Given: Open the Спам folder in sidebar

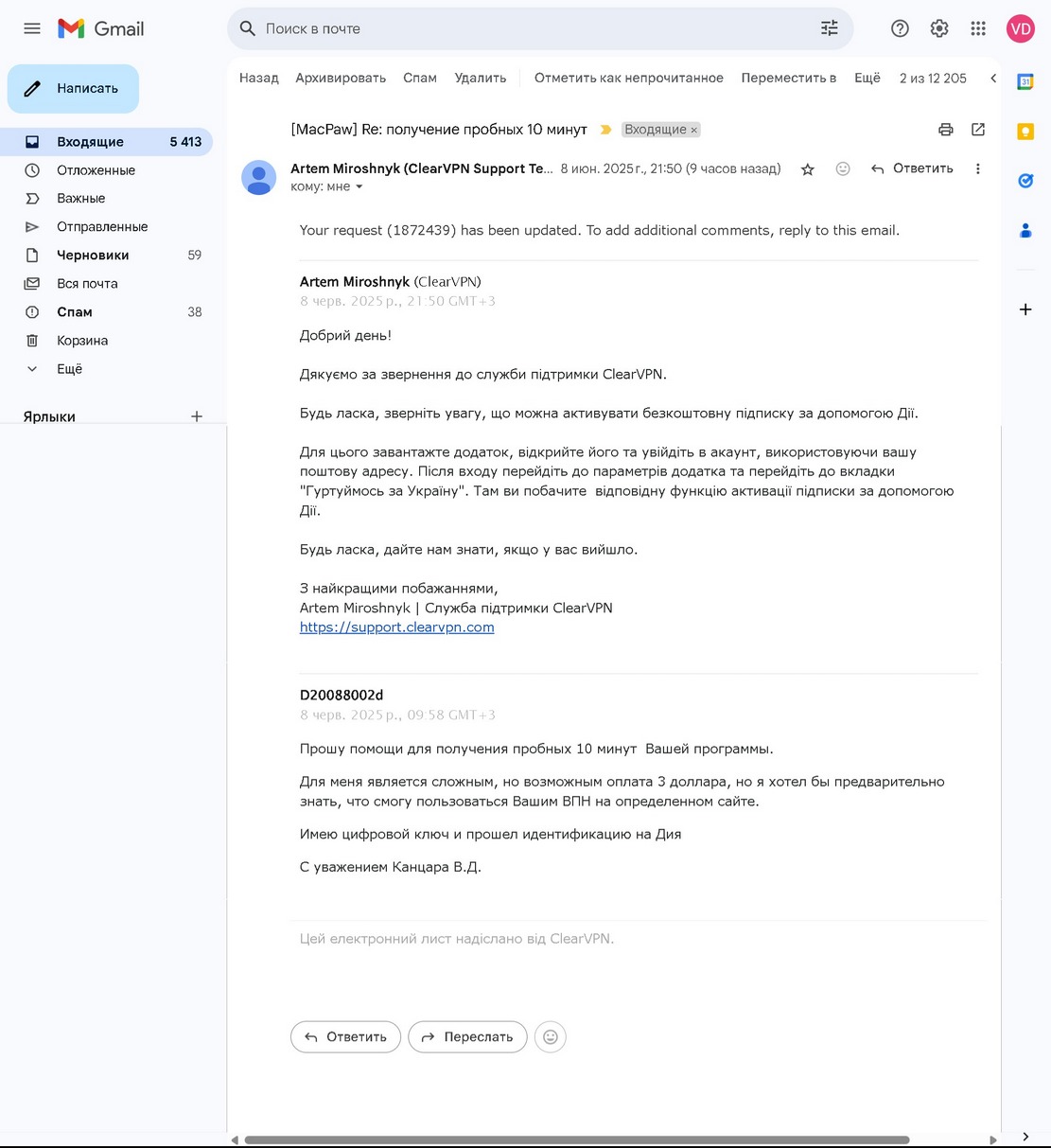Looking at the screenshot, I should click(x=106, y=312).
